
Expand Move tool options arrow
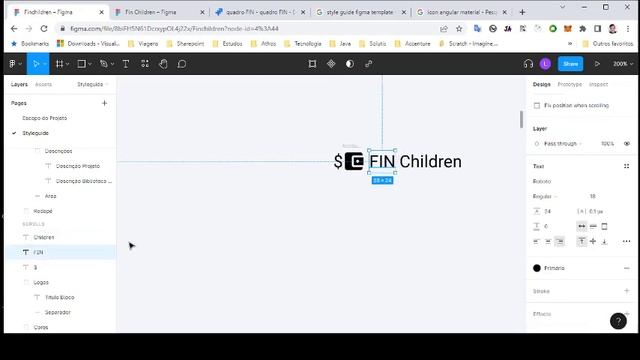coord(44,64)
